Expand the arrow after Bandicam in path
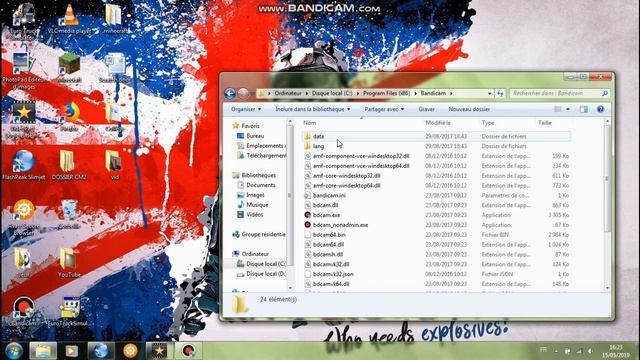The width and height of the screenshot is (640, 360). pos(451,93)
